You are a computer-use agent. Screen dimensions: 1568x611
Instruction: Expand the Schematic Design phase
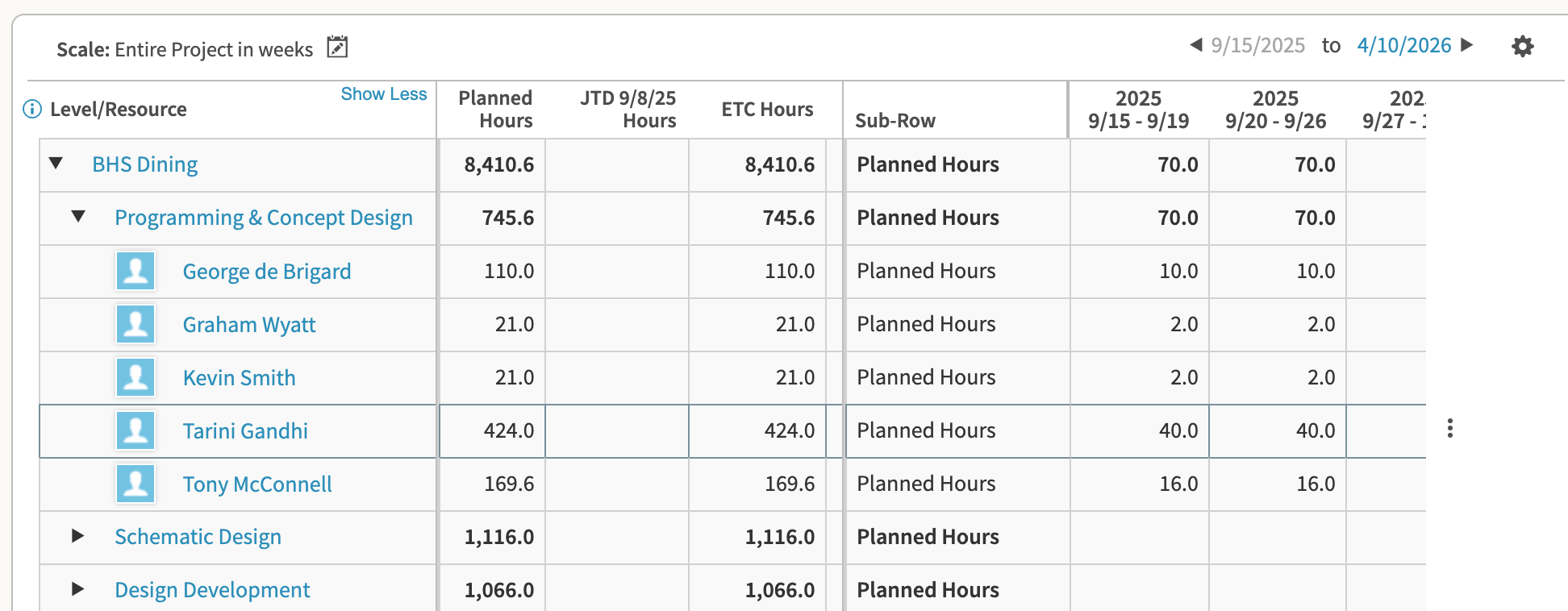(x=78, y=536)
